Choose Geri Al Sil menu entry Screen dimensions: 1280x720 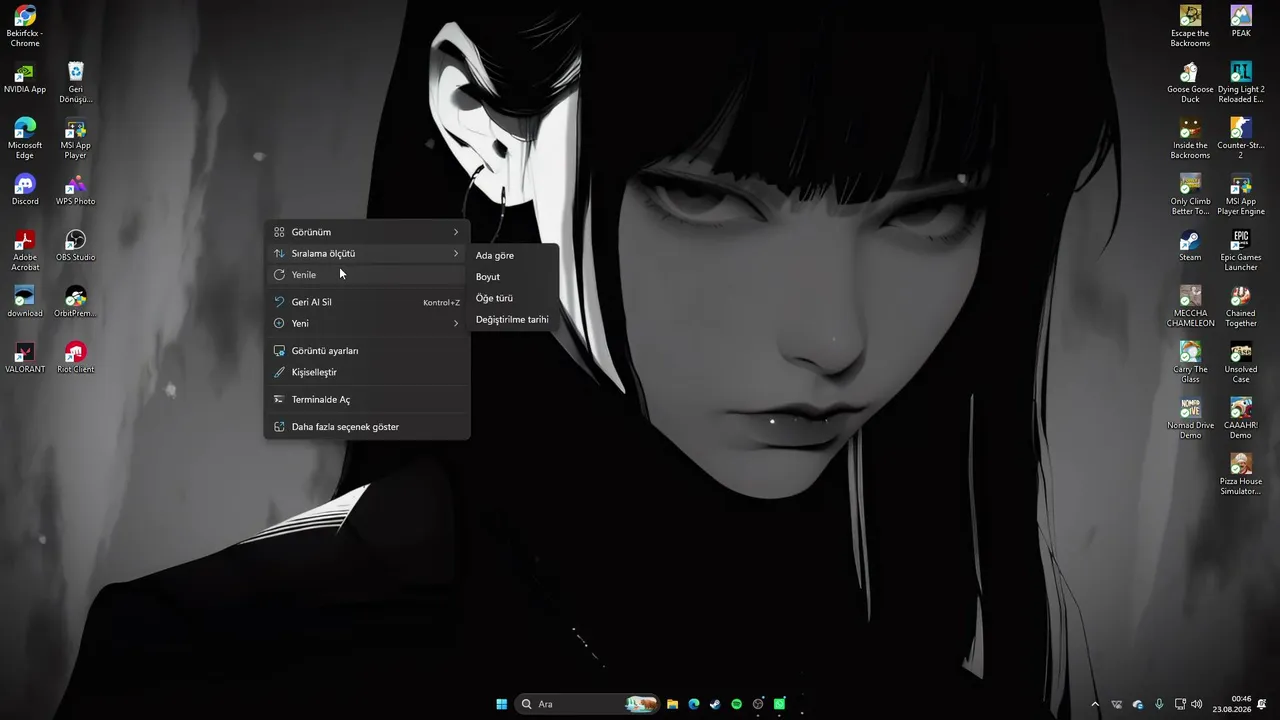click(x=367, y=302)
